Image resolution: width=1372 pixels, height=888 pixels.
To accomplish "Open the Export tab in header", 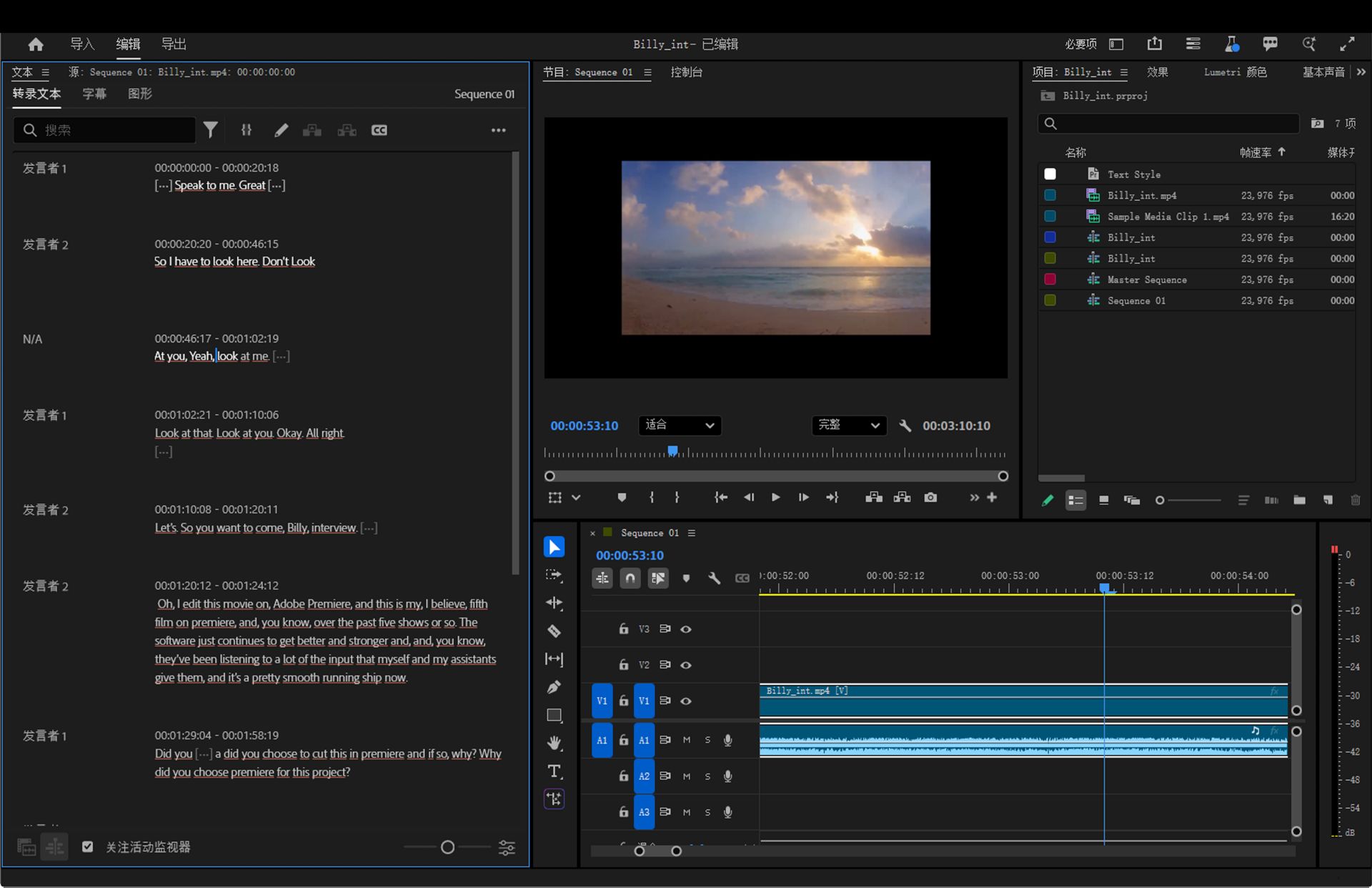I will tap(174, 44).
